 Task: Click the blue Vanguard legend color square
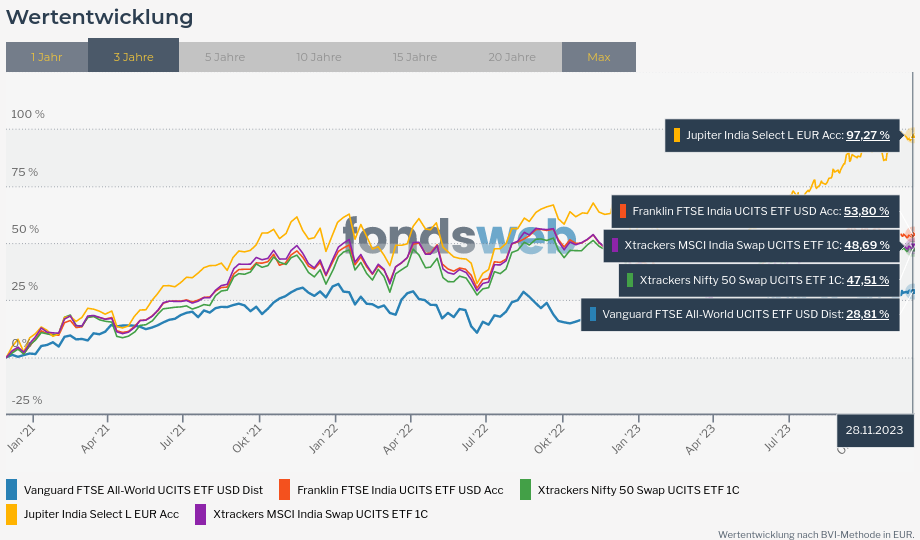(x=12, y=490)
